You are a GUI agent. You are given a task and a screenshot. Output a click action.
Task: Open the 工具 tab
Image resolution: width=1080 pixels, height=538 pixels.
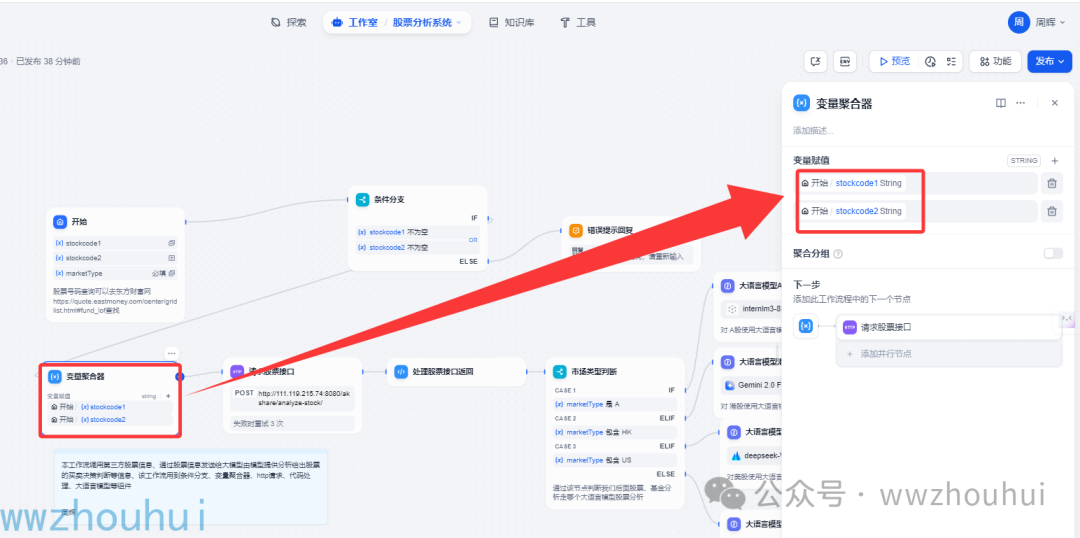pyautogui.click(x=578, y=22)
